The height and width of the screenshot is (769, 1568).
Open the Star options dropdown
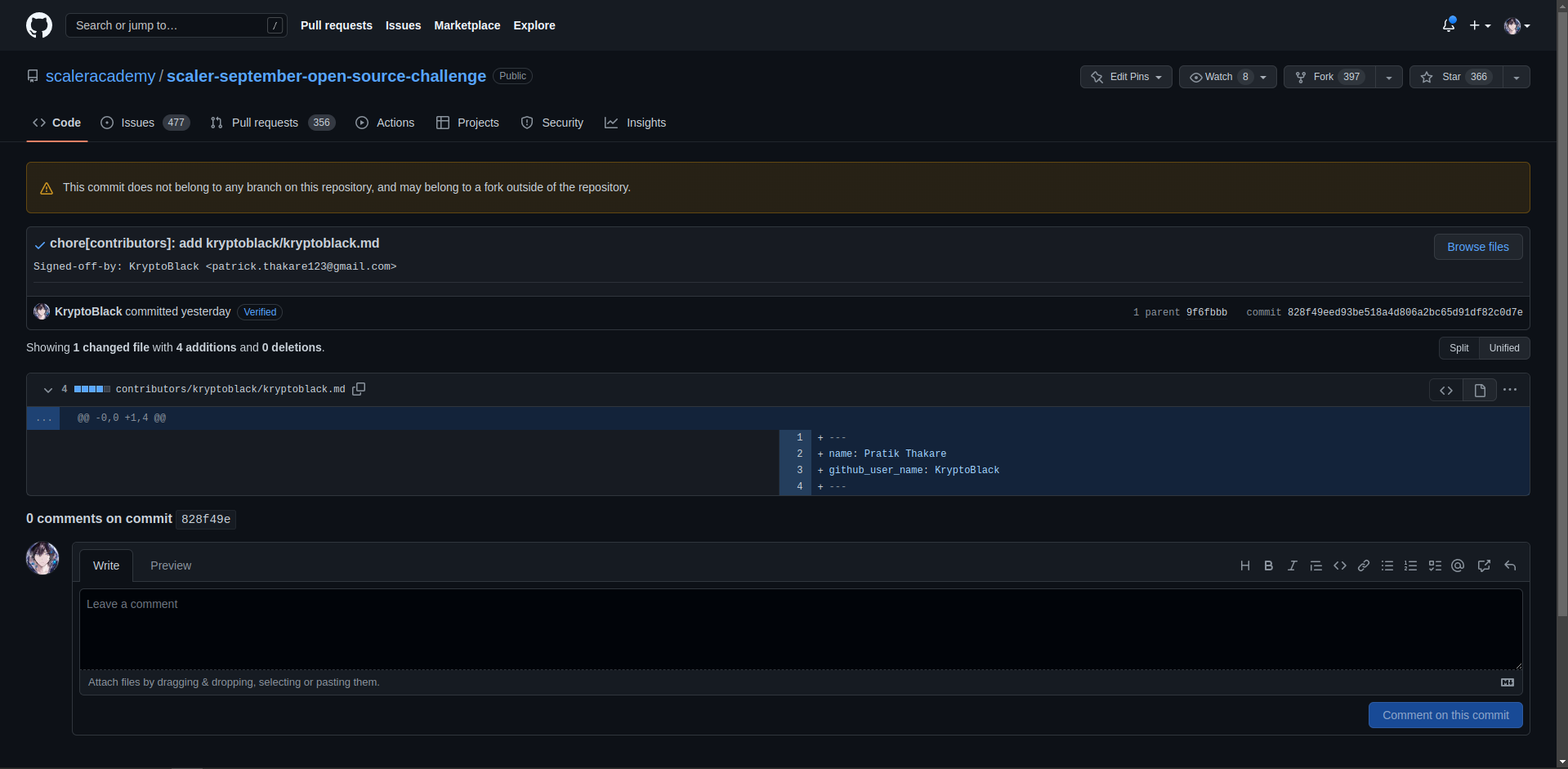[1517, 76]
